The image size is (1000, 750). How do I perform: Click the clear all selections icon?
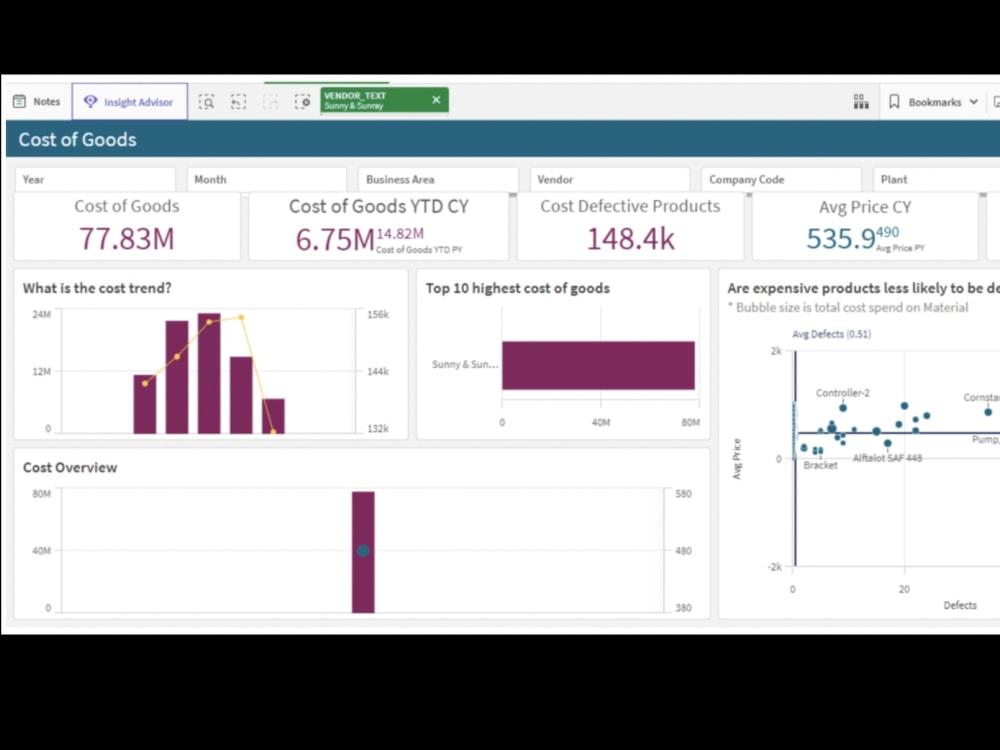pos(302,101)
